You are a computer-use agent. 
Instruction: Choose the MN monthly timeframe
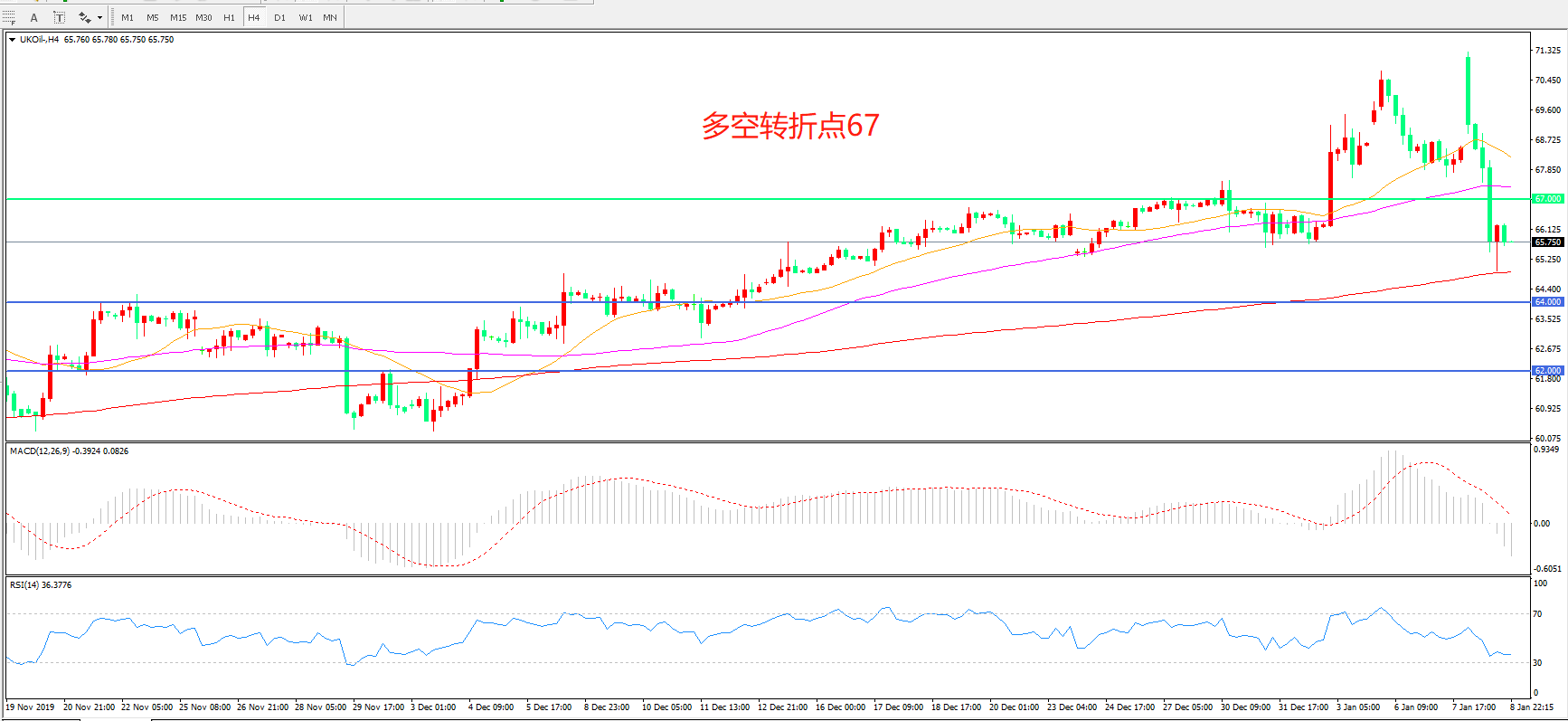click(330, 17)
